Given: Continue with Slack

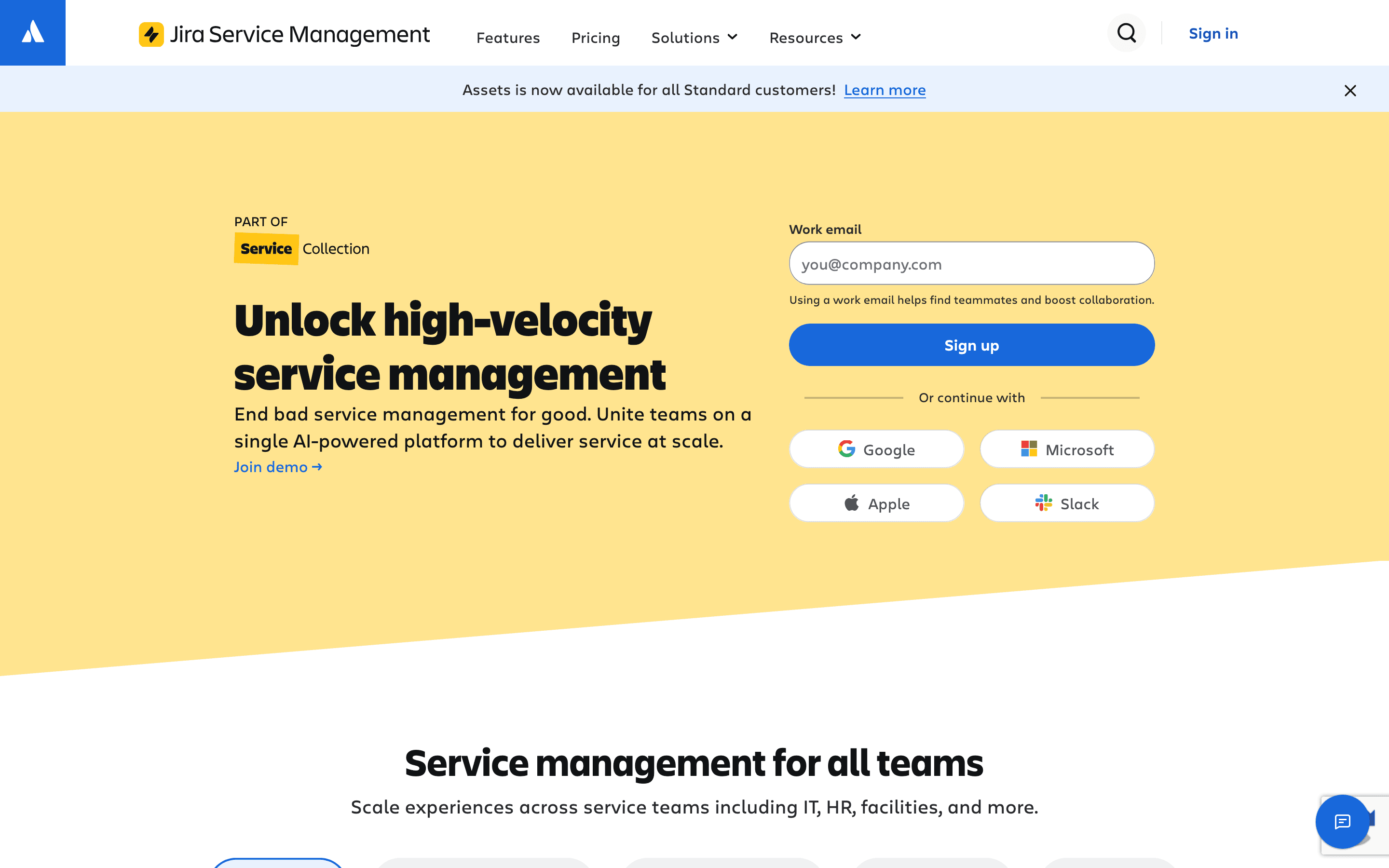Looking at the screenshot, I should pos(1067,503).
